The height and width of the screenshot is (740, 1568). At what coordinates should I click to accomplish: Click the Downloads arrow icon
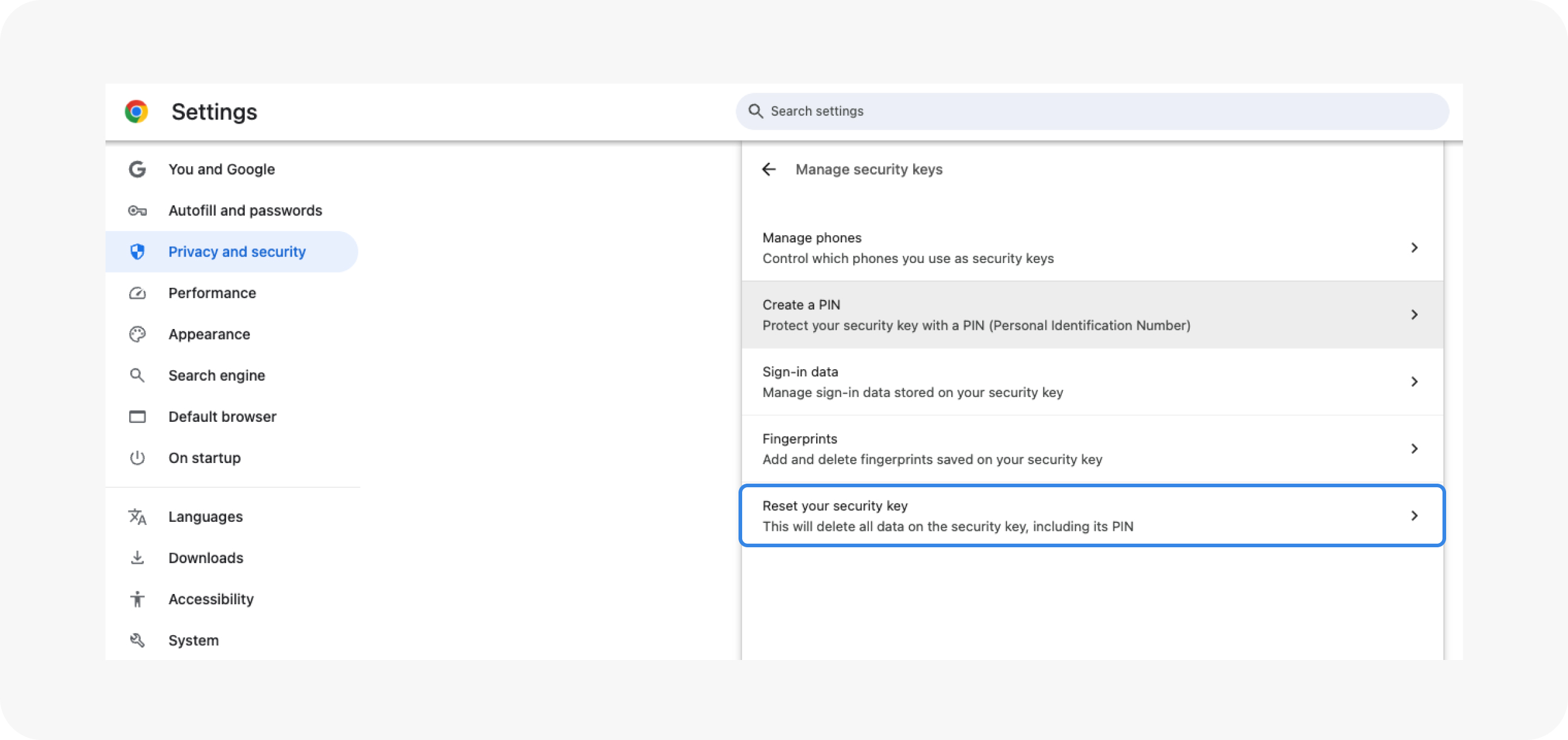(138, 558)
